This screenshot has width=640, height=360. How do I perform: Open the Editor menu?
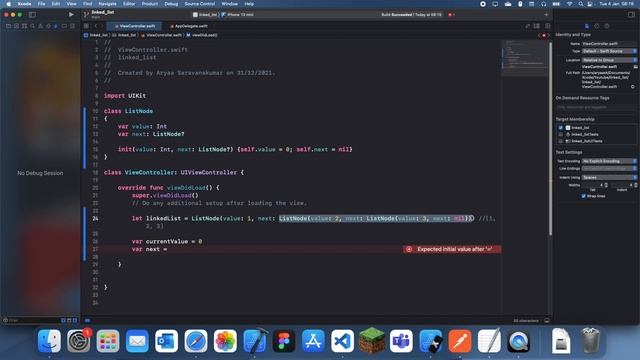(x=129, y=4)
